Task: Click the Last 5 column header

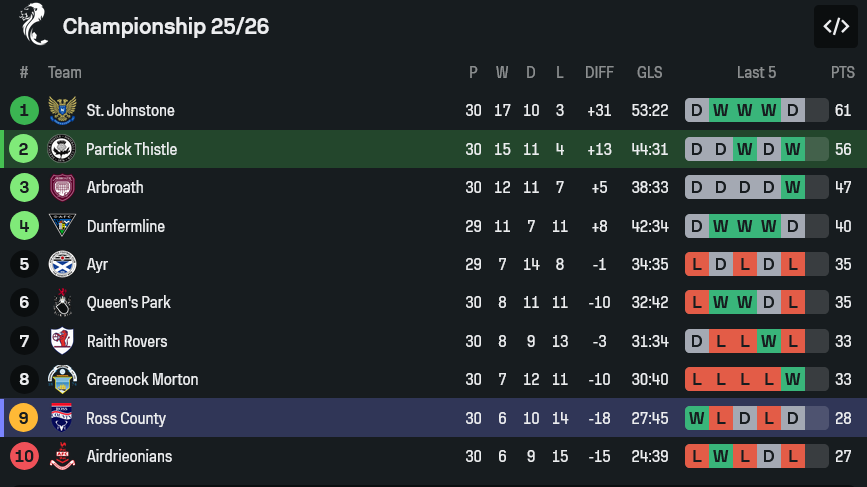Action: point(756,72)
